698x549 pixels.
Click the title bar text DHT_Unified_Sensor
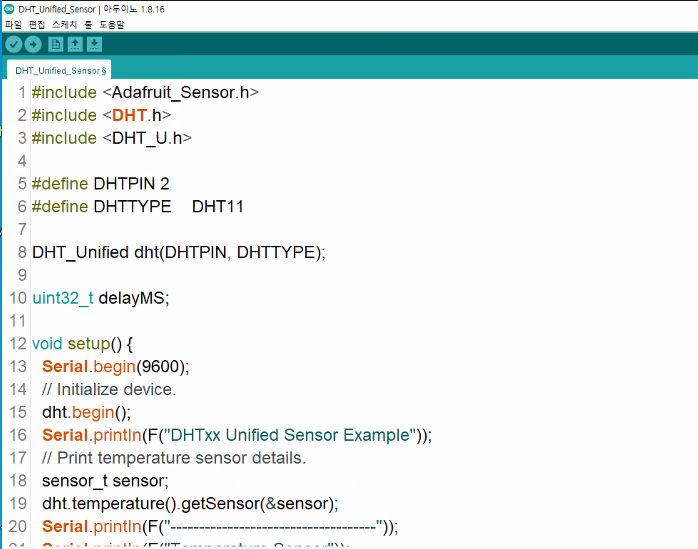(x=57, y=9)
